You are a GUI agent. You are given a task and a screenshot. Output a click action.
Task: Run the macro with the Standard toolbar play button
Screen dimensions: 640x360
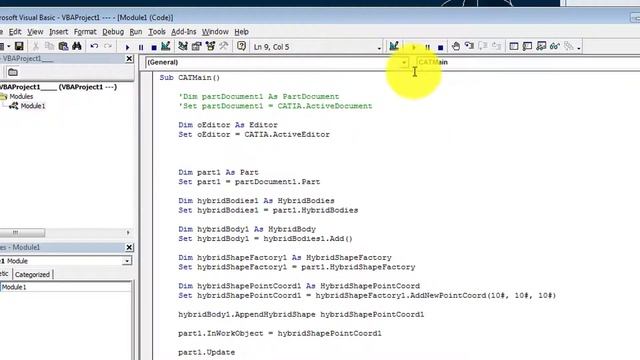(x=127, y=47)
